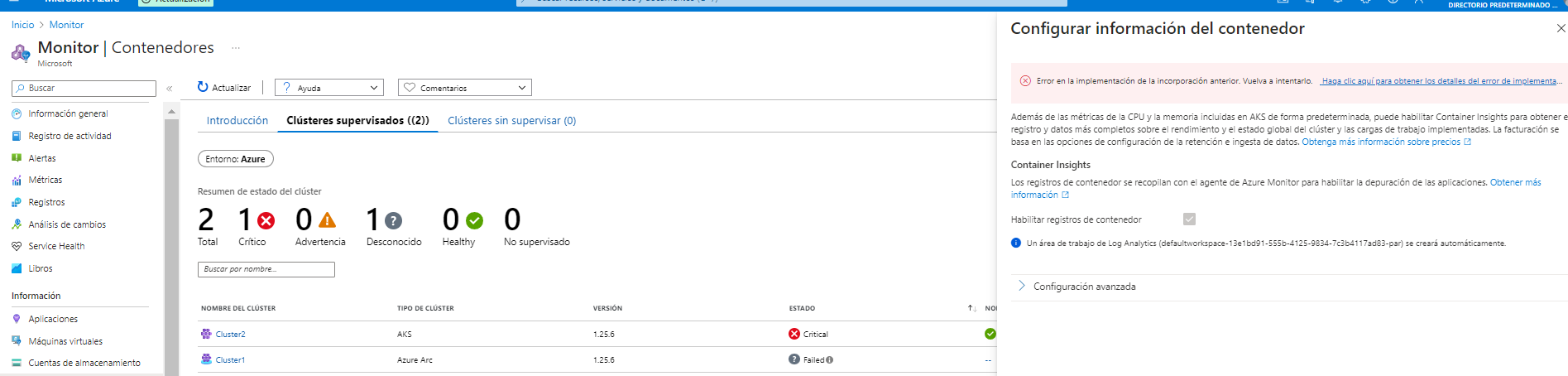Viewport: 1568px width, 376px height.
Task: Click the Monitor service icon beside title
Action: click(x=21, y=54)
